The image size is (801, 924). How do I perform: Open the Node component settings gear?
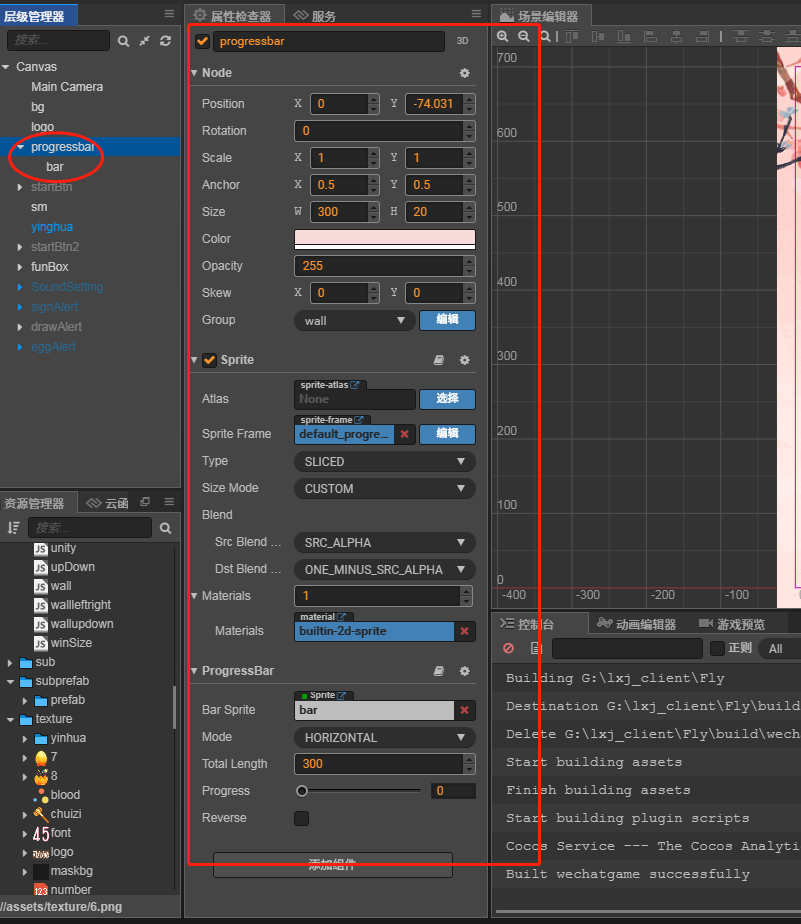pos(464,73)
